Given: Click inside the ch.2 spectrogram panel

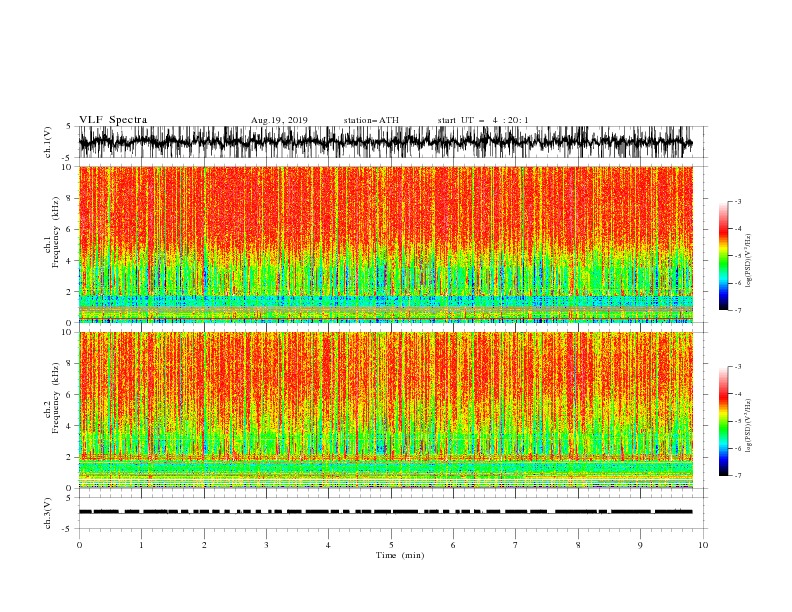Looking at the screenshot, I should point(385,410).
